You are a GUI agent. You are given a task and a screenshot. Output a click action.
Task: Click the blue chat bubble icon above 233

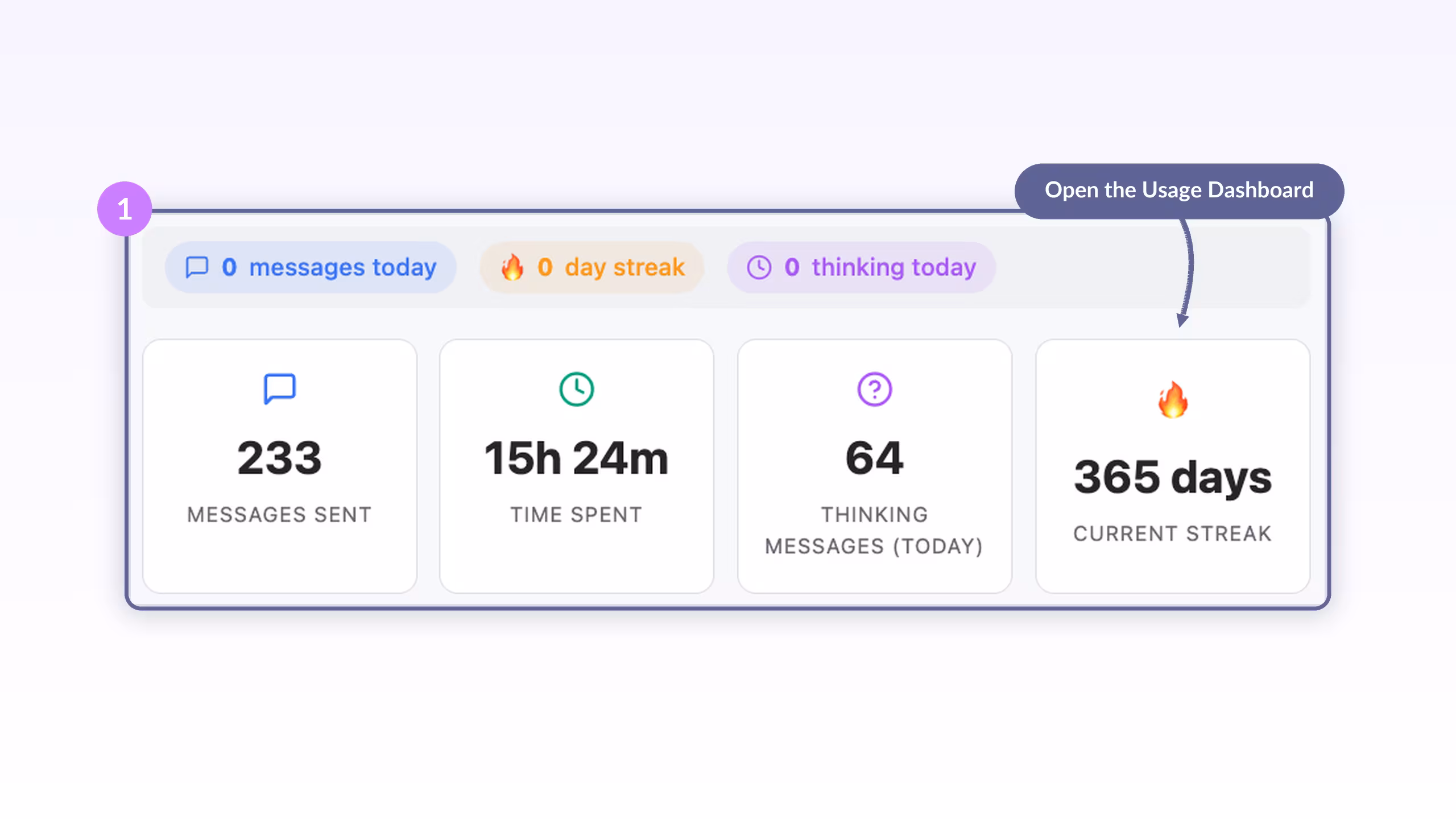point(279,389)
